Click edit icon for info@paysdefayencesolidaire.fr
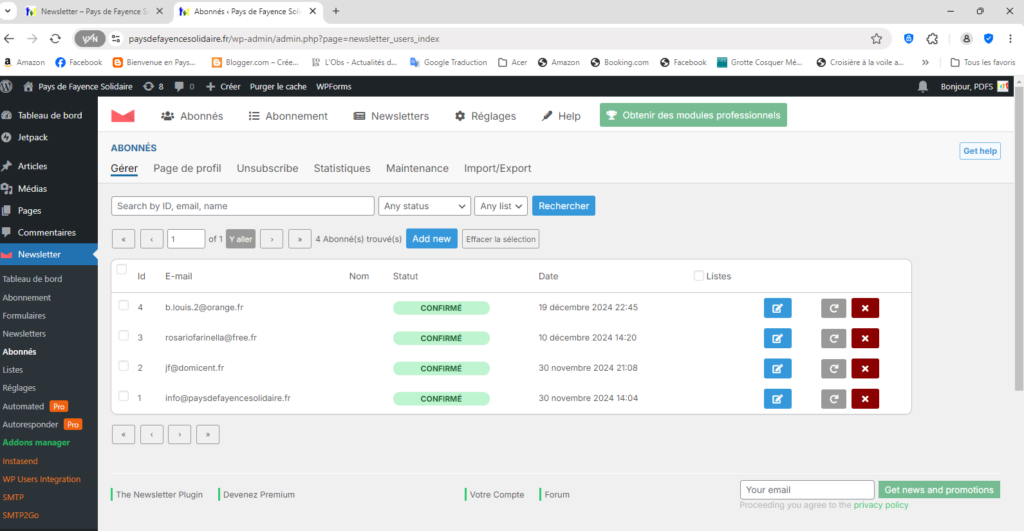The height and width of the screenshot is (531, 1024). (x=777, y=399)
